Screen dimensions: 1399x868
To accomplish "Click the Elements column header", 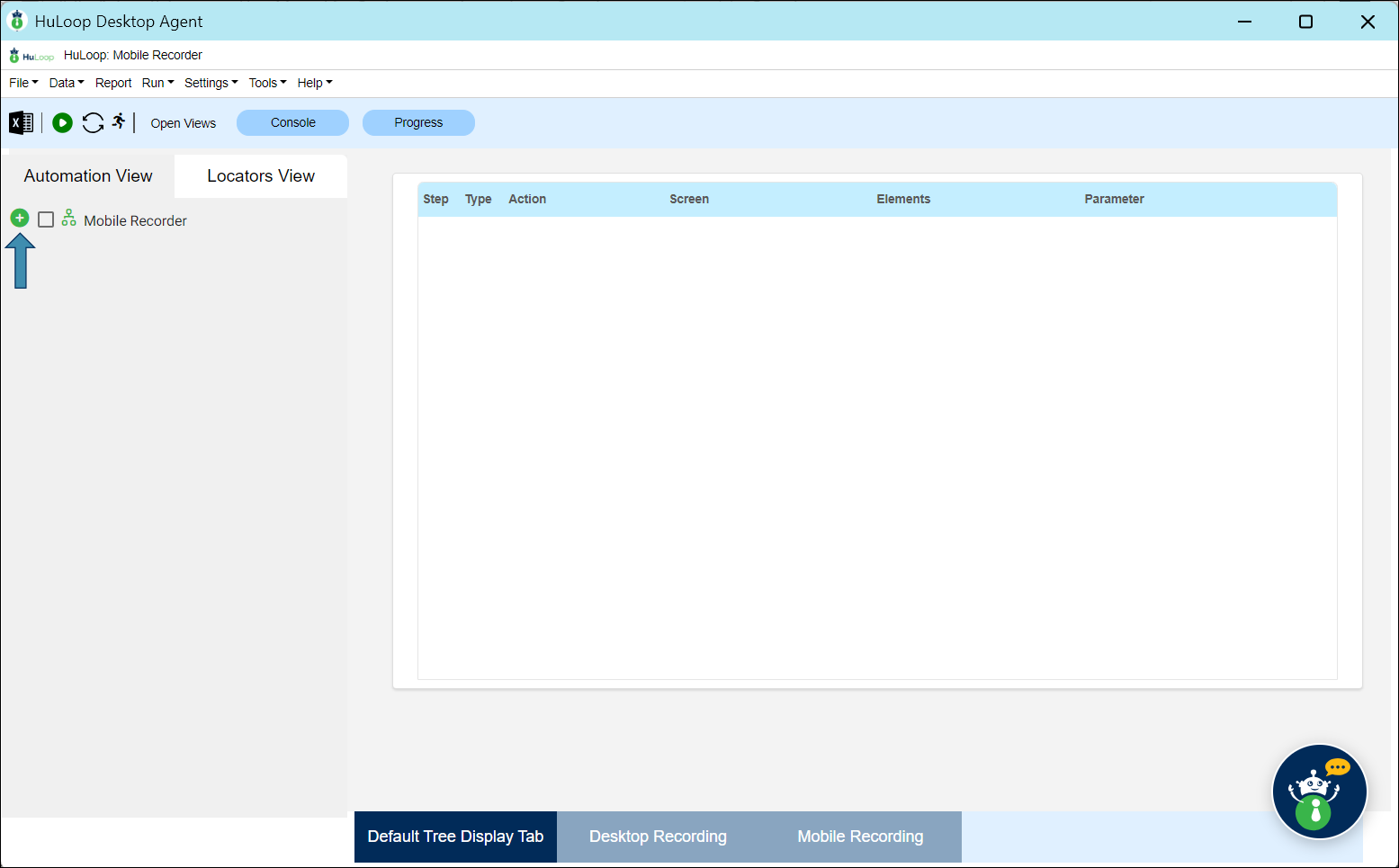I will (903, 199).
